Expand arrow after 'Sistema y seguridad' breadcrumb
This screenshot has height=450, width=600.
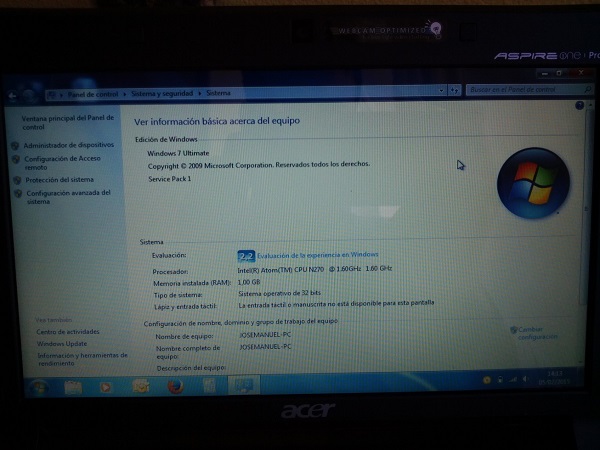[x=200, y=93]
